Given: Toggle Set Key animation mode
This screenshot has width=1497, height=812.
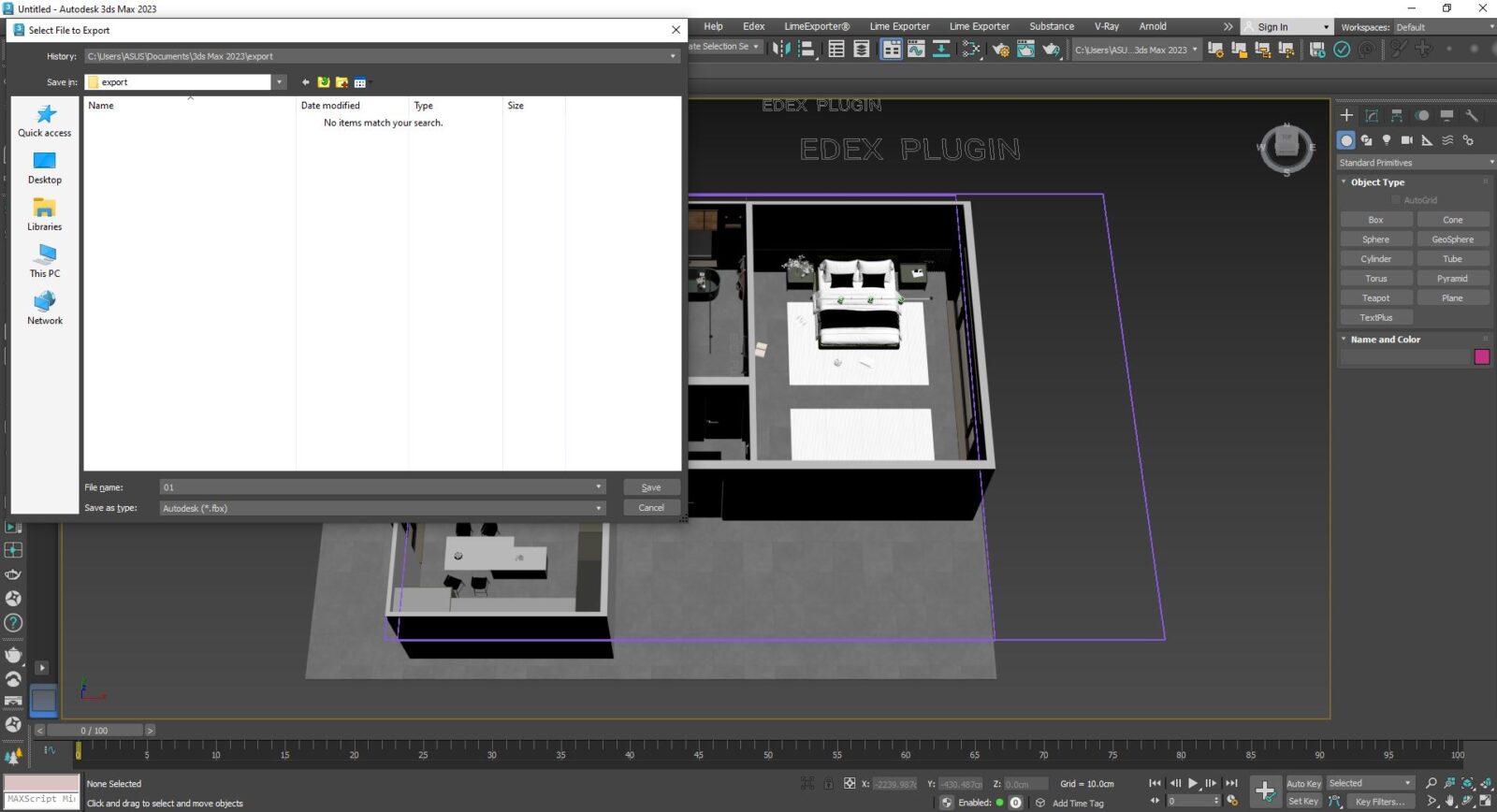Looking at the screenshot, I should pyautogui.click(x=1303, y=802).
